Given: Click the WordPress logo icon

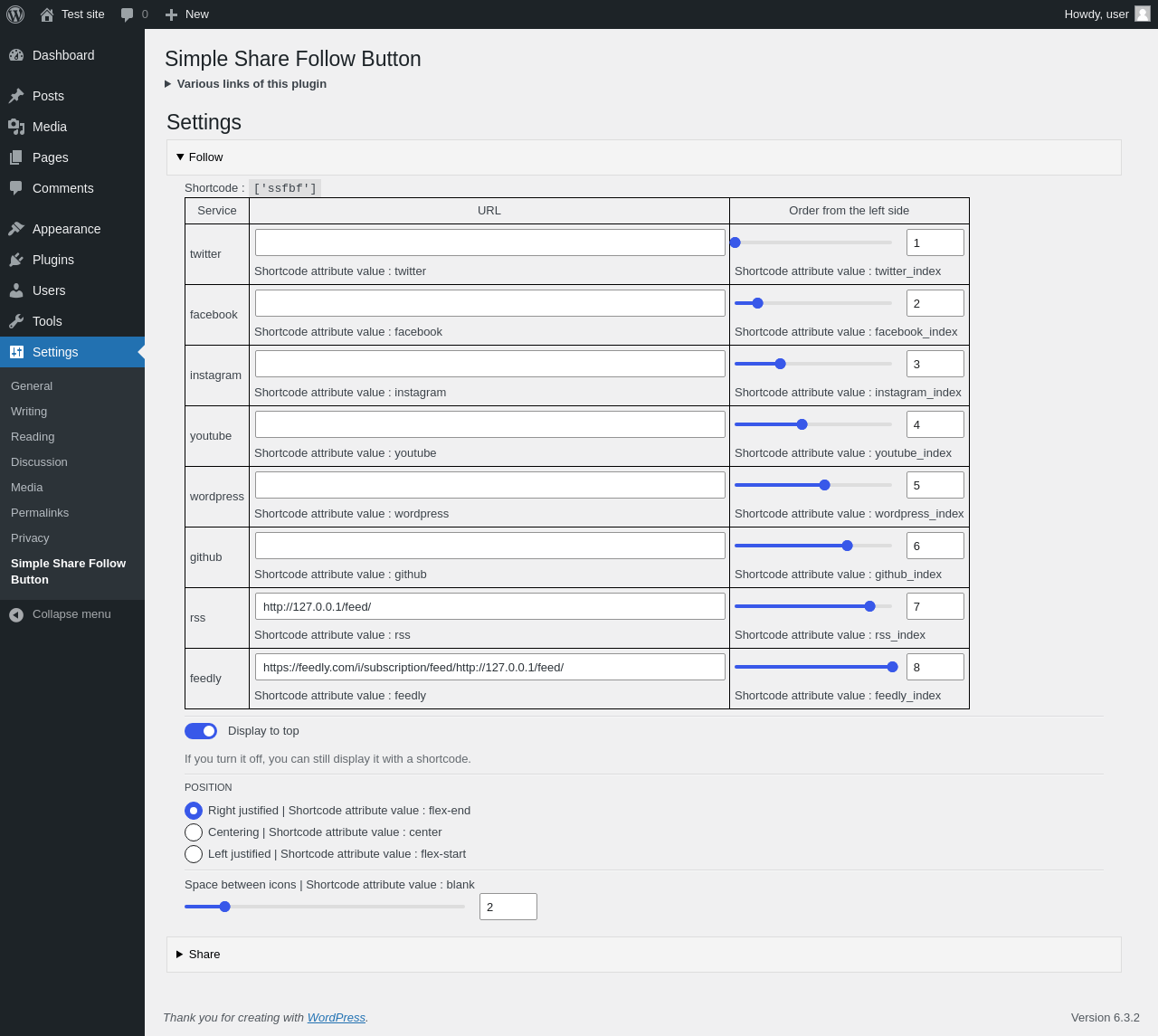Looking at the screenshot, I should [15, 14].
